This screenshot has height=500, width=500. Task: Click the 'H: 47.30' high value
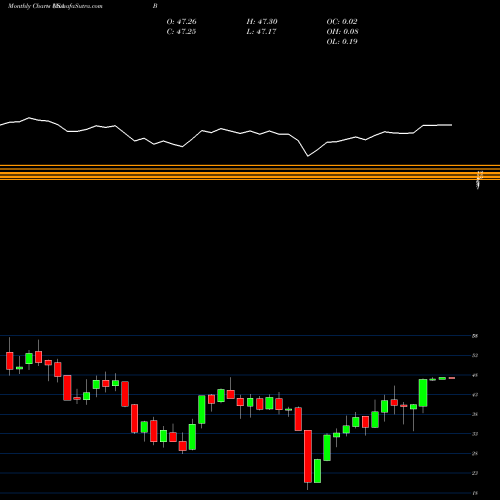[x=262, y=22]
